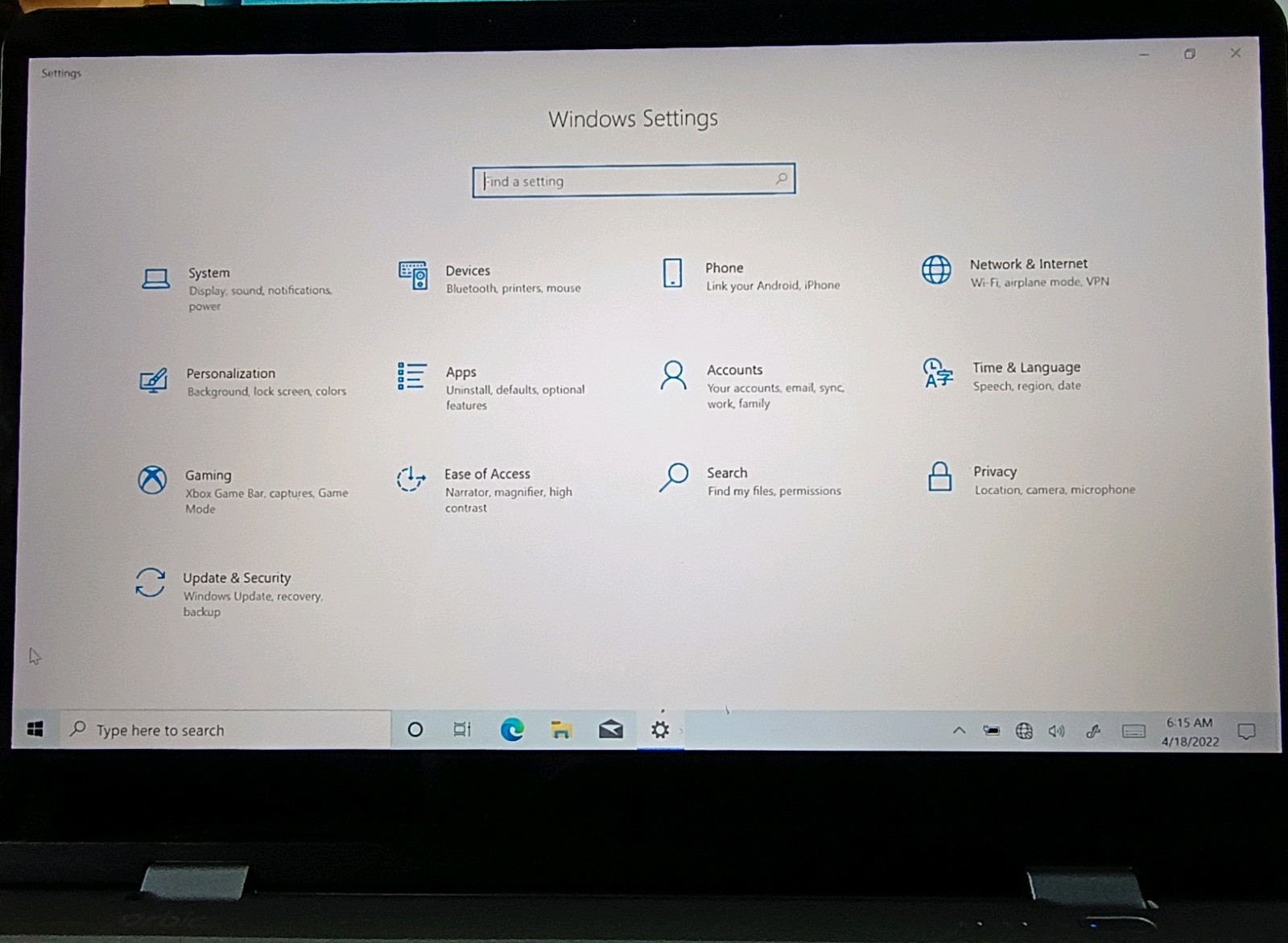1288x943 pixels.
Task: Open the Update & Security arrows icon
Action: [151, 583]
